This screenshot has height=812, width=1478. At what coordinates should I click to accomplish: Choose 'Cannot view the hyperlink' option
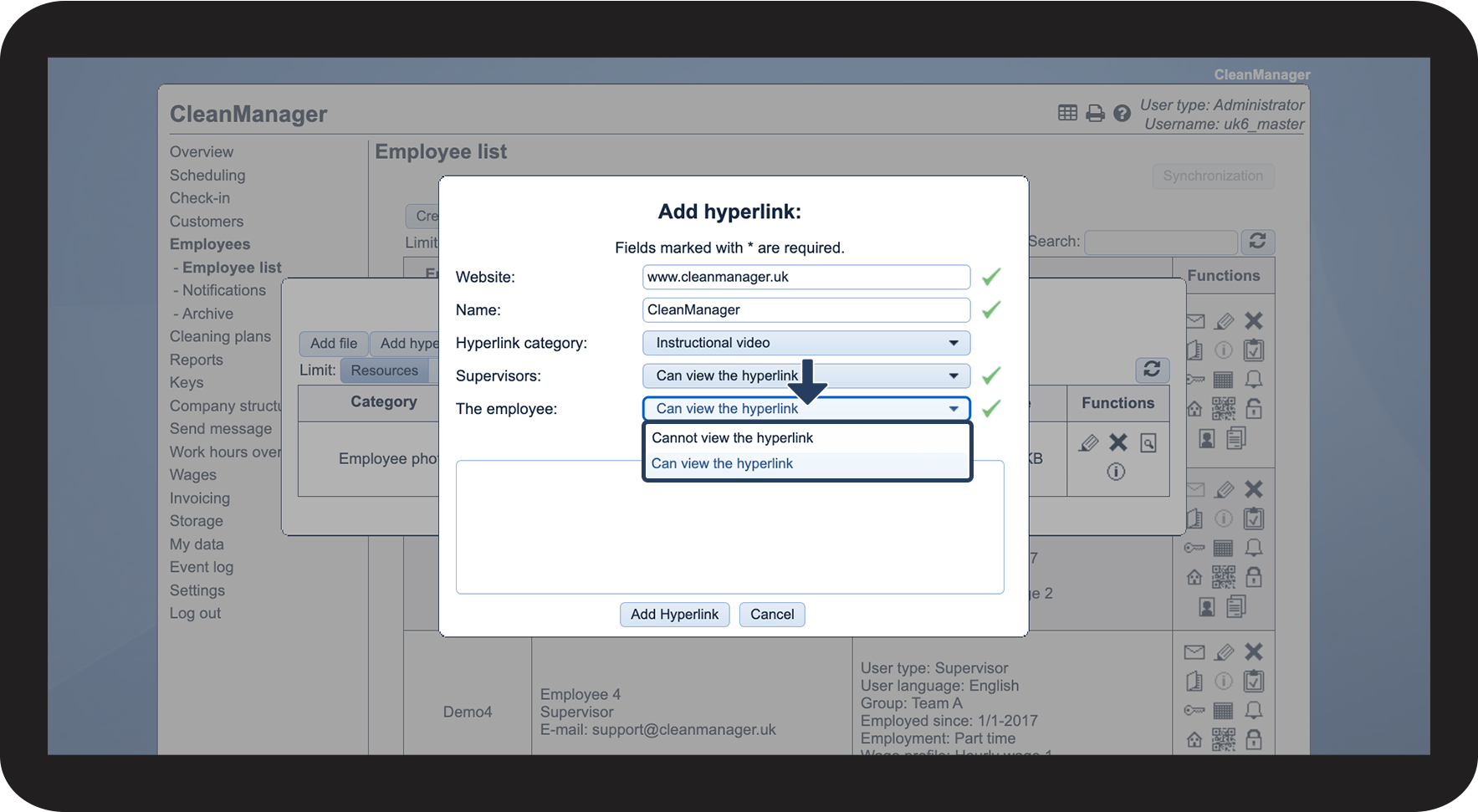coord(806,438)
